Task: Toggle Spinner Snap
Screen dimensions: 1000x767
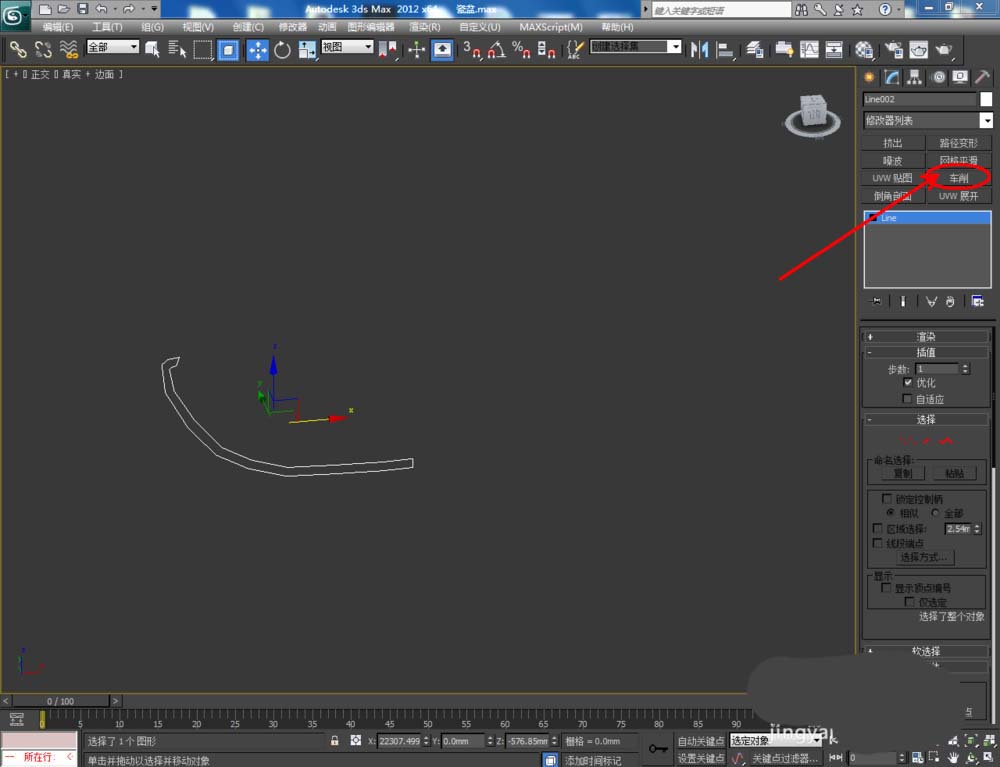Action: pyautogui.click(x=547, y=50)
